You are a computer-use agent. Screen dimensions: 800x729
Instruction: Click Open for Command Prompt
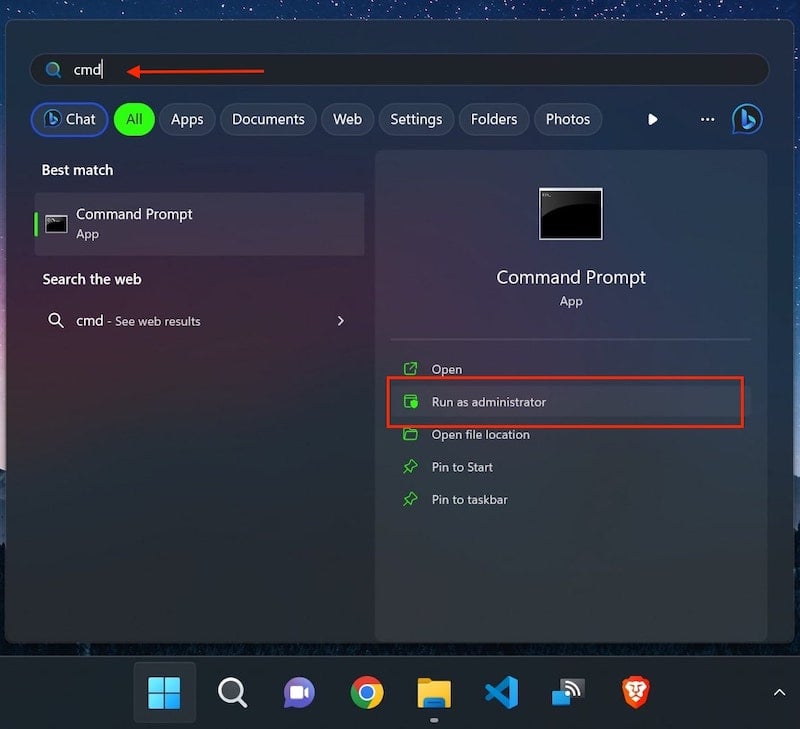pos(570,369)
